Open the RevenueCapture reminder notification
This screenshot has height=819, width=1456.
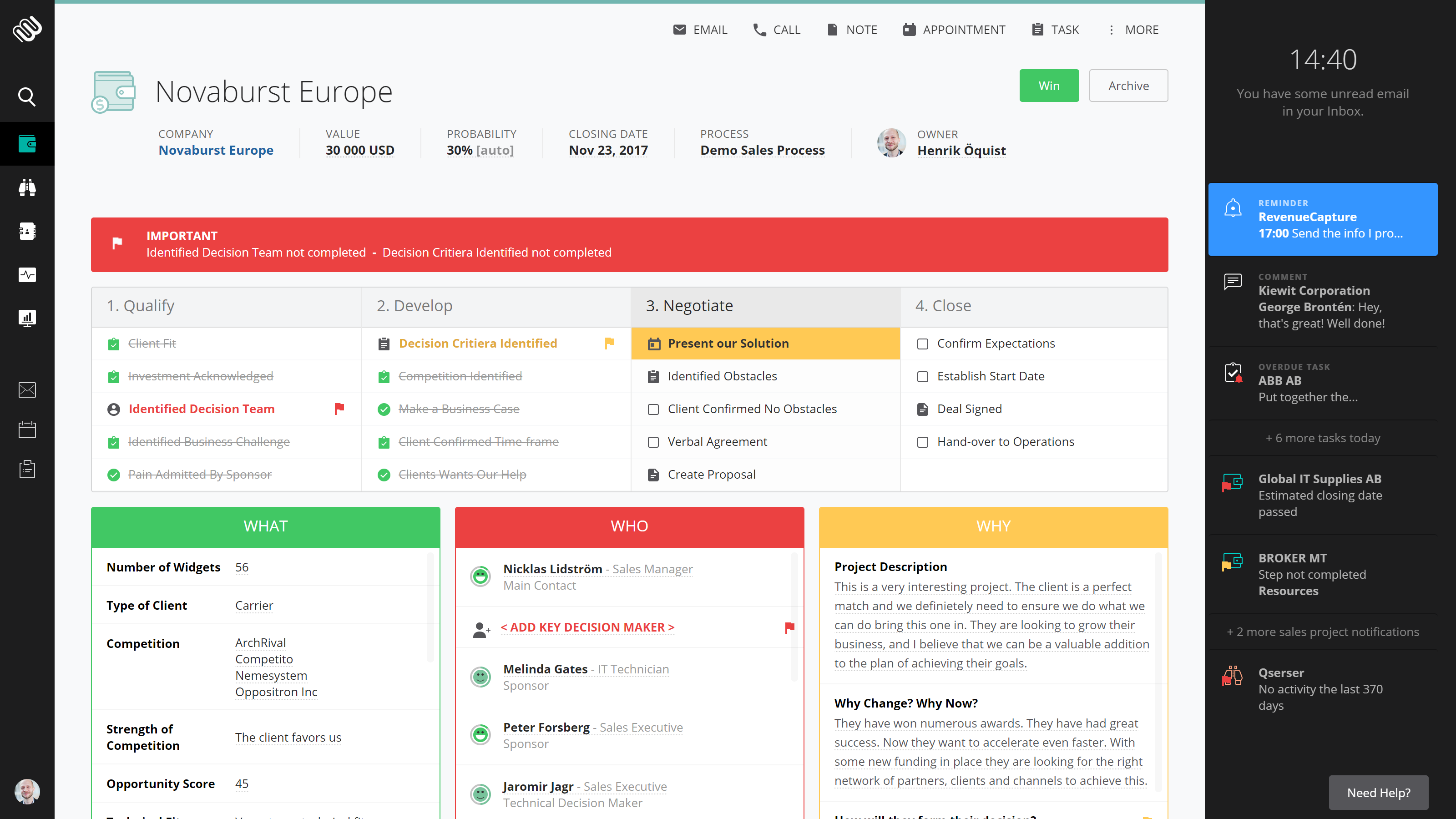coord(1322,219)
